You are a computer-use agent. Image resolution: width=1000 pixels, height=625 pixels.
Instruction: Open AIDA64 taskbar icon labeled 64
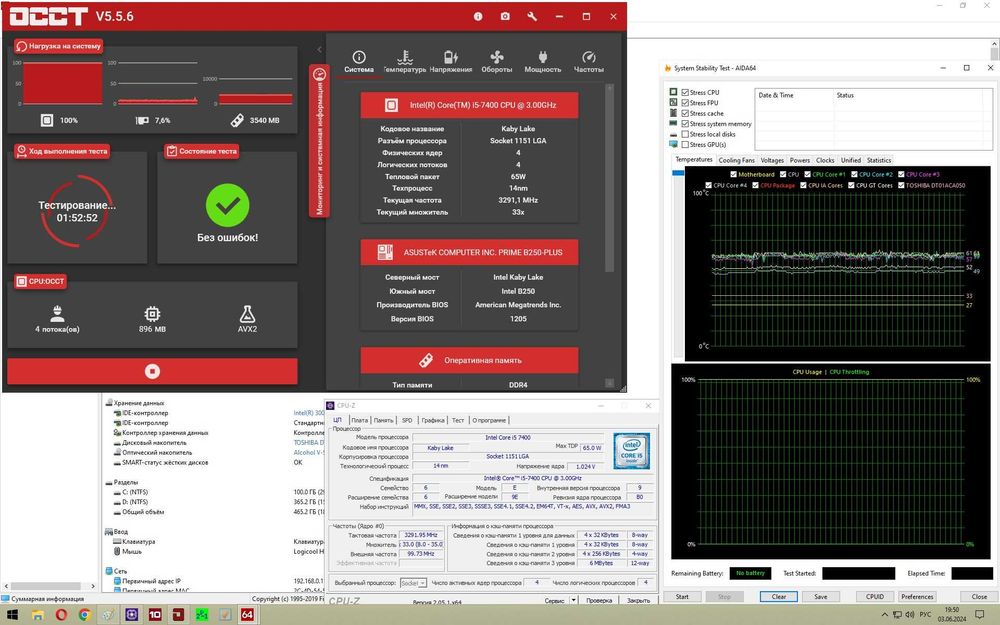point(247,615)
